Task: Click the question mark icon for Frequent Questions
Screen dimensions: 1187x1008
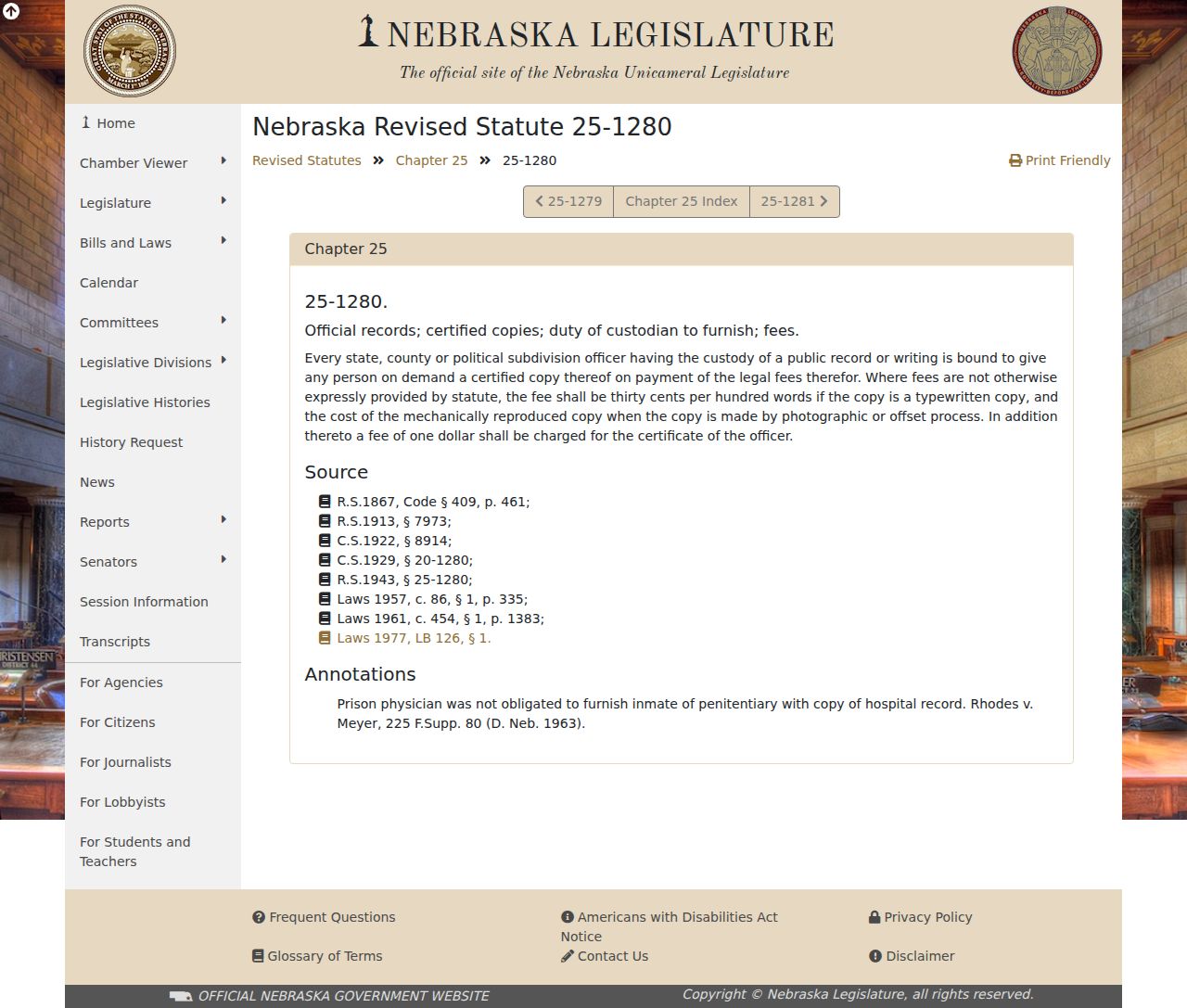Action: point(259,917)
